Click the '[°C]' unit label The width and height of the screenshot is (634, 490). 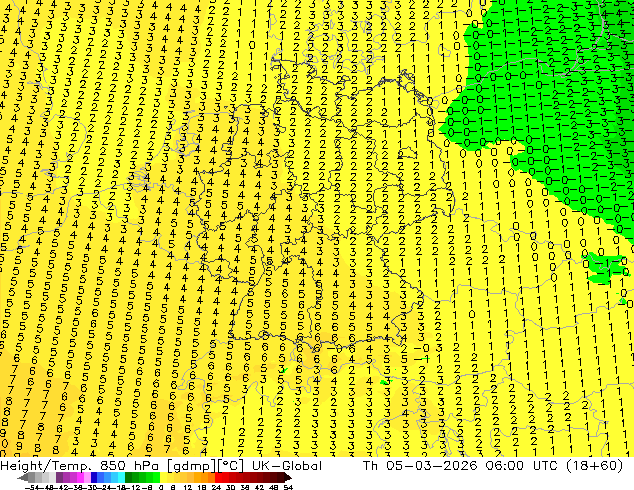coord(231,466)
